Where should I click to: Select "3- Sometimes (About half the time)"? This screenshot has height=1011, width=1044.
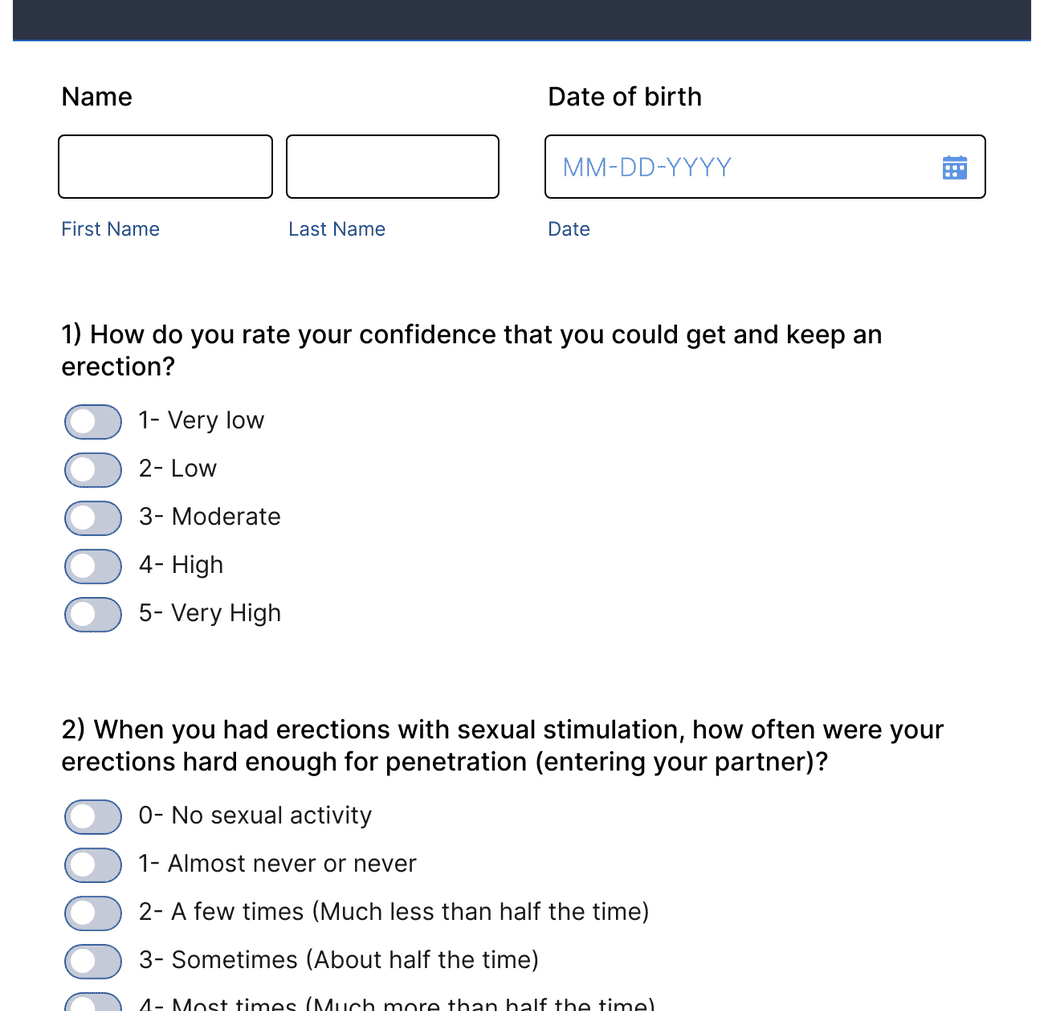pyautogui.click(x=92, y=960)
